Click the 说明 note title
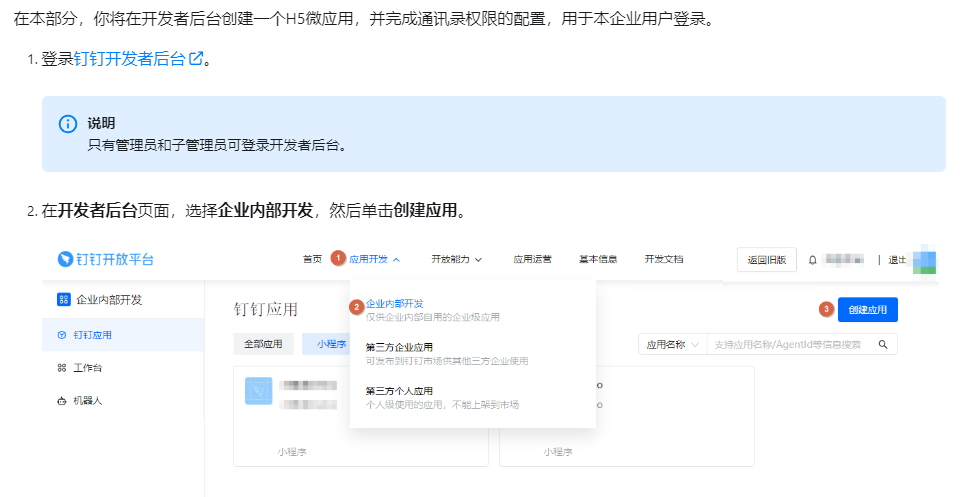This screenshot has height=497, width=976. click(x=101, y=123)
